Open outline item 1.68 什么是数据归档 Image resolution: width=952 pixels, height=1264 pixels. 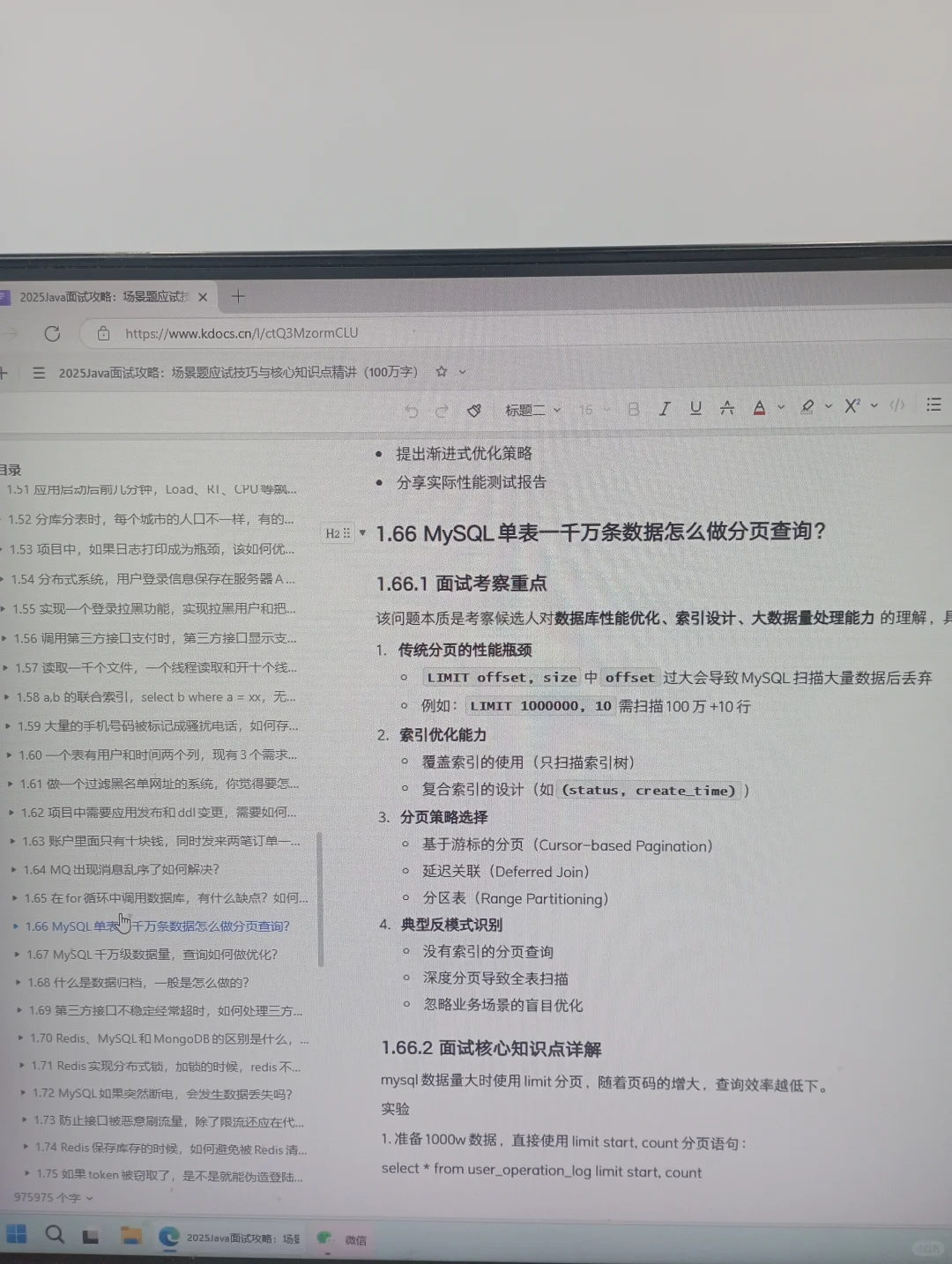pos(138,983)
